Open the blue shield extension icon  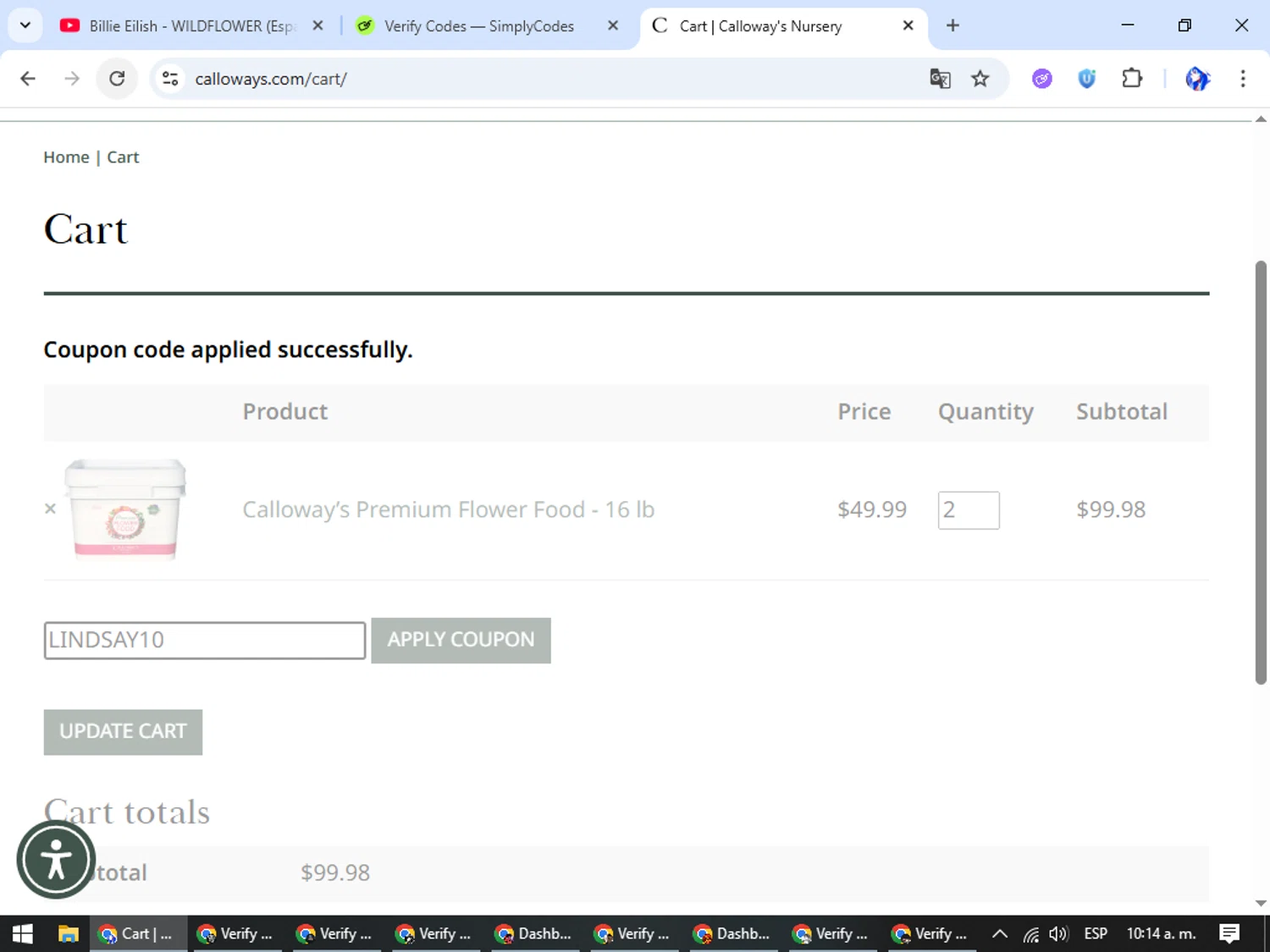point(1086,79)
